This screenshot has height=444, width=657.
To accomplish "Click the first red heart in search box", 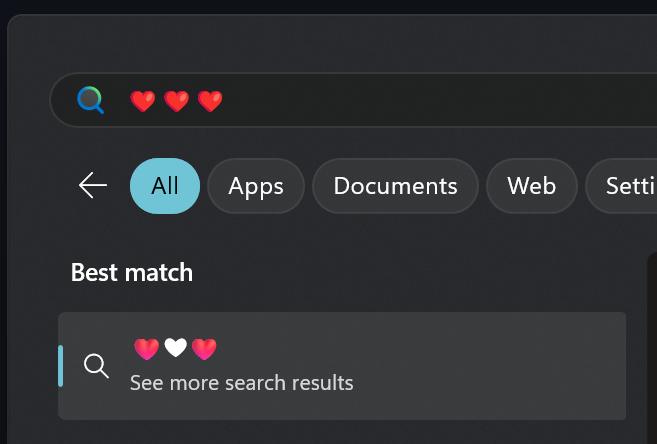I will pyautogui.click(x=143, y=101).
